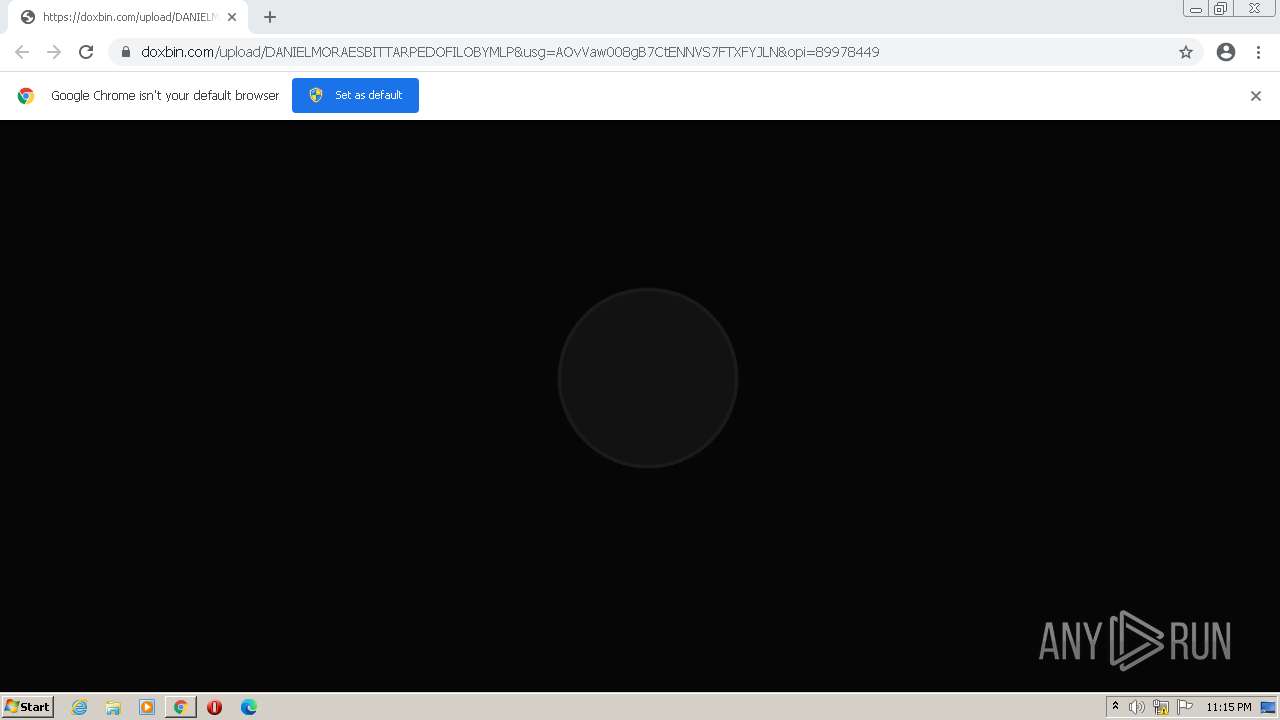Show hidden system tray icons

click(1115, 707)
